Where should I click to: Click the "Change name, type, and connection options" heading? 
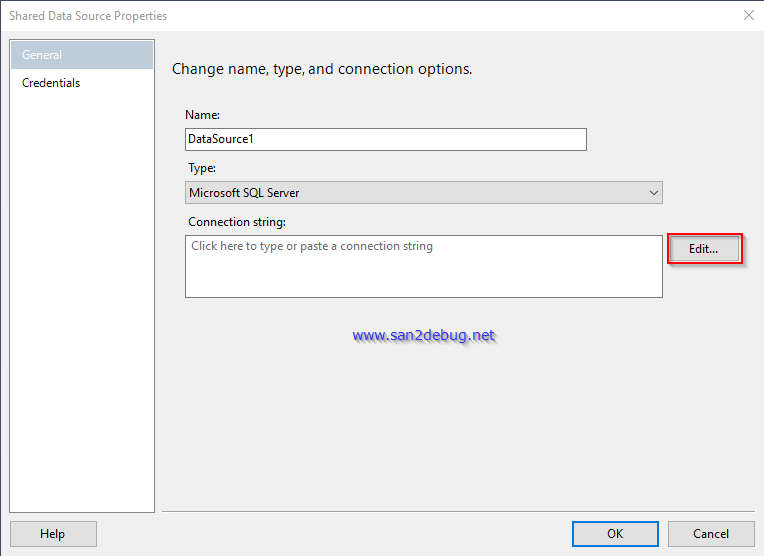tap(322, 69)
